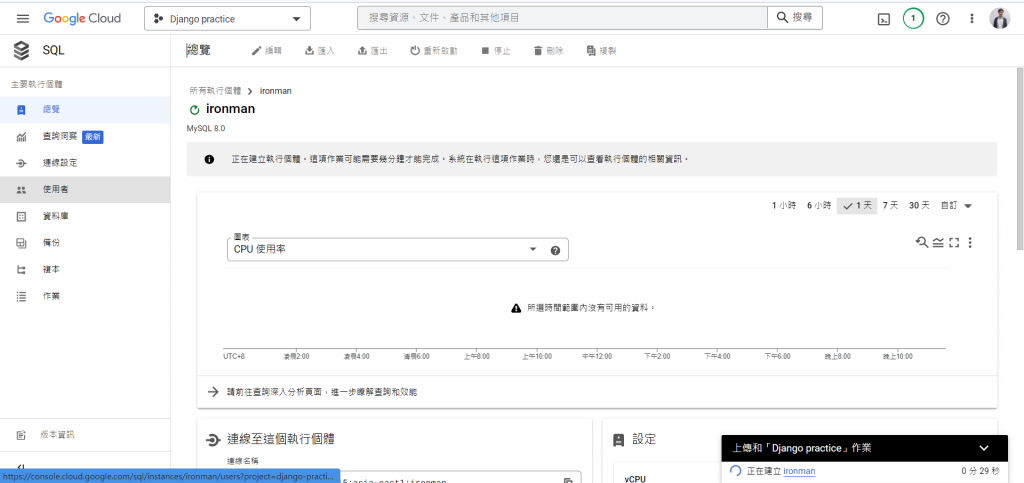Click the 設定 configuration card heading

[x=644, y=440]
